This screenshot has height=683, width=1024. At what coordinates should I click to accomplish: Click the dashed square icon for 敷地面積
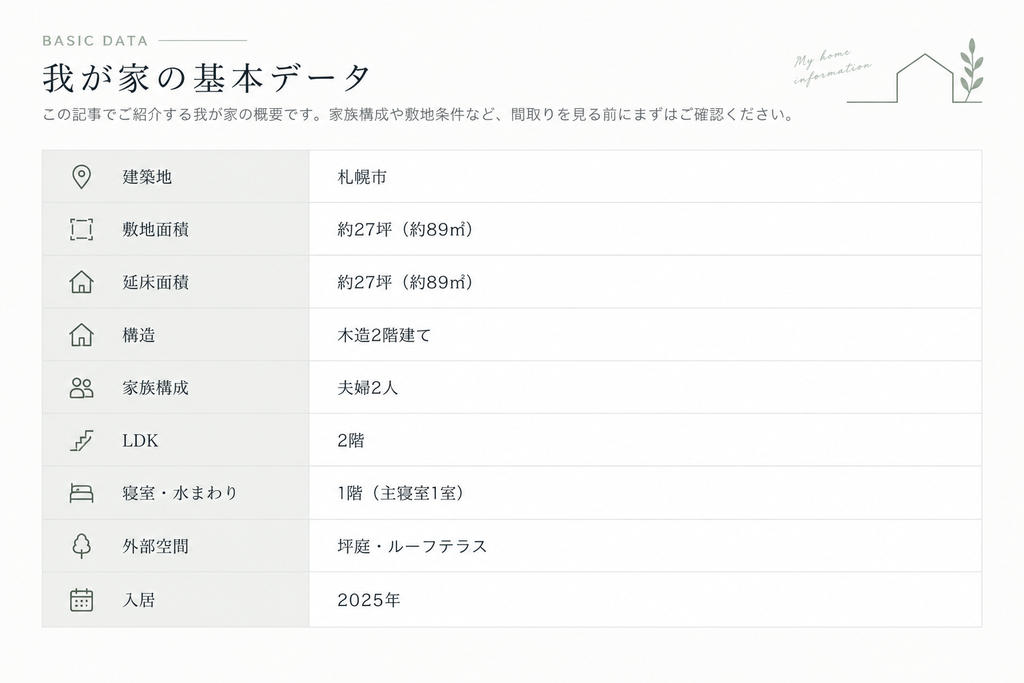(x=81, y=230)
